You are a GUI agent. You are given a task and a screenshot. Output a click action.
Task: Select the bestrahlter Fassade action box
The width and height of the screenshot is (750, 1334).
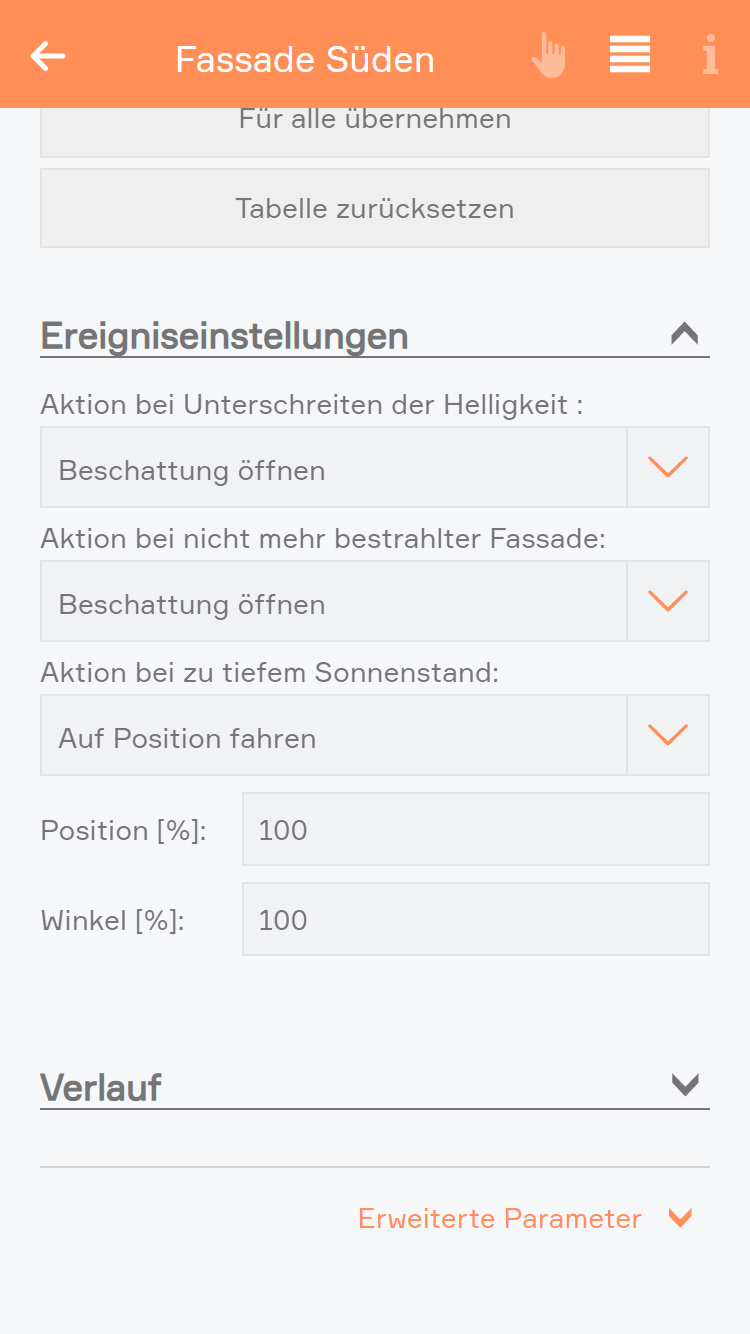pos(333,602)
